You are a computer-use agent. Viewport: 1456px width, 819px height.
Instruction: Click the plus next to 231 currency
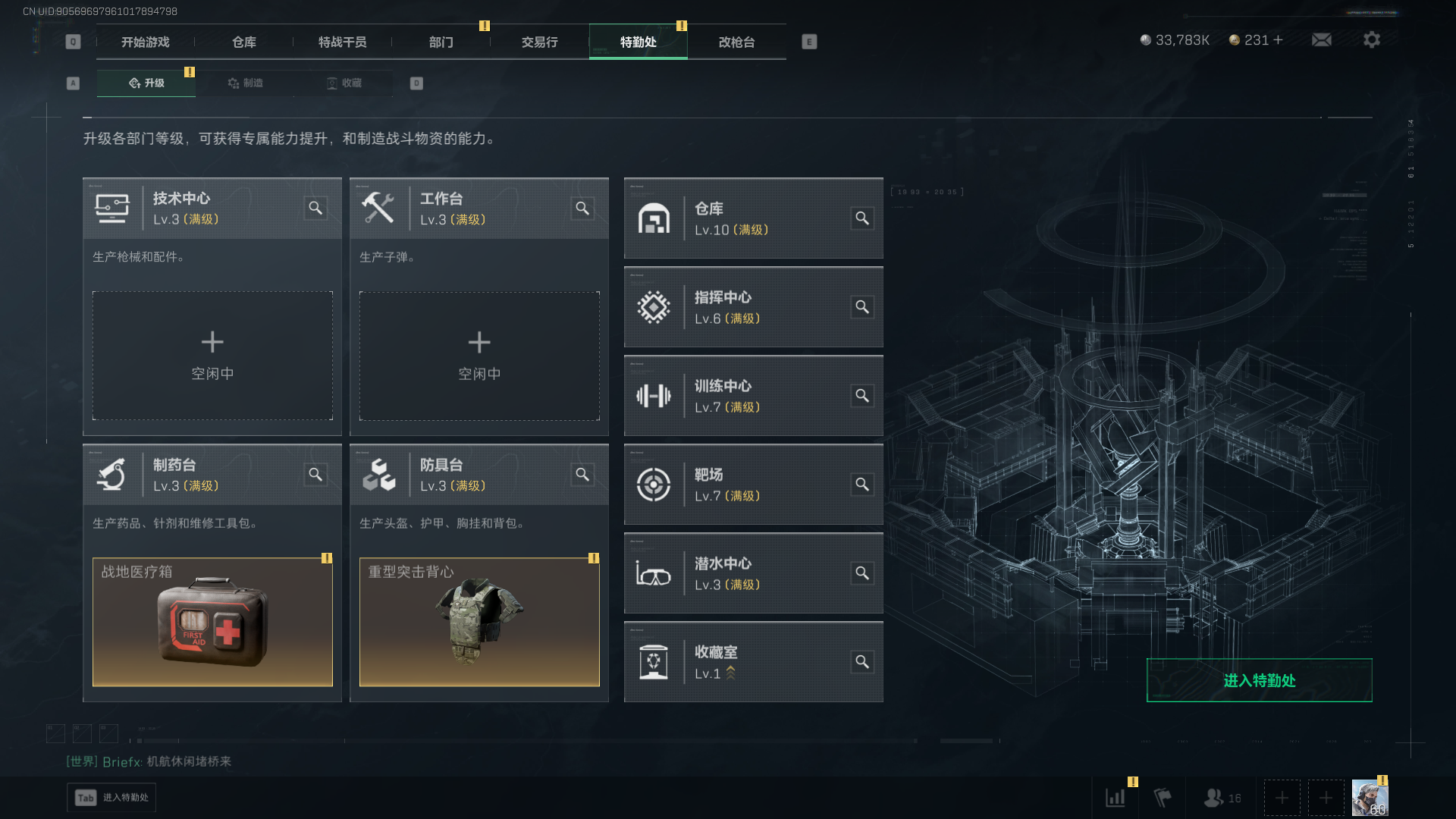click(1278, 39)
